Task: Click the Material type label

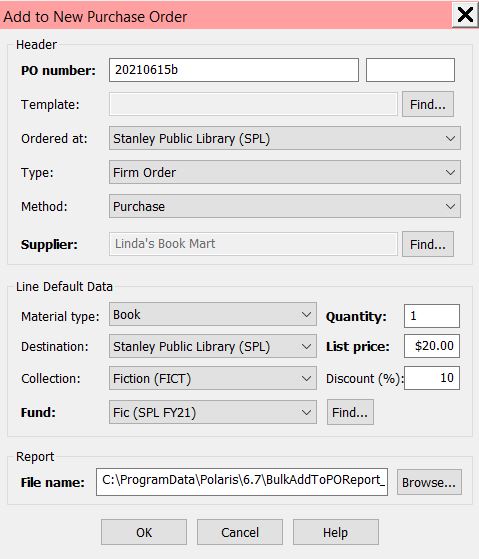Action: [x=60, y=317]
